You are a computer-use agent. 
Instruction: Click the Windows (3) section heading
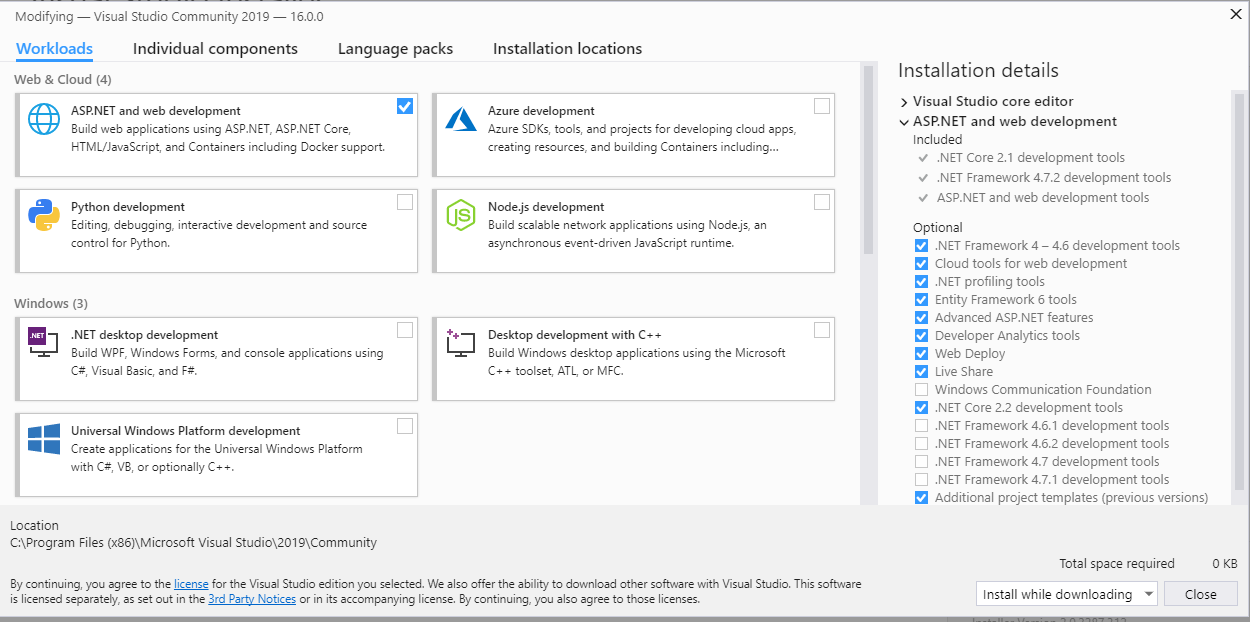coord(51,303)
